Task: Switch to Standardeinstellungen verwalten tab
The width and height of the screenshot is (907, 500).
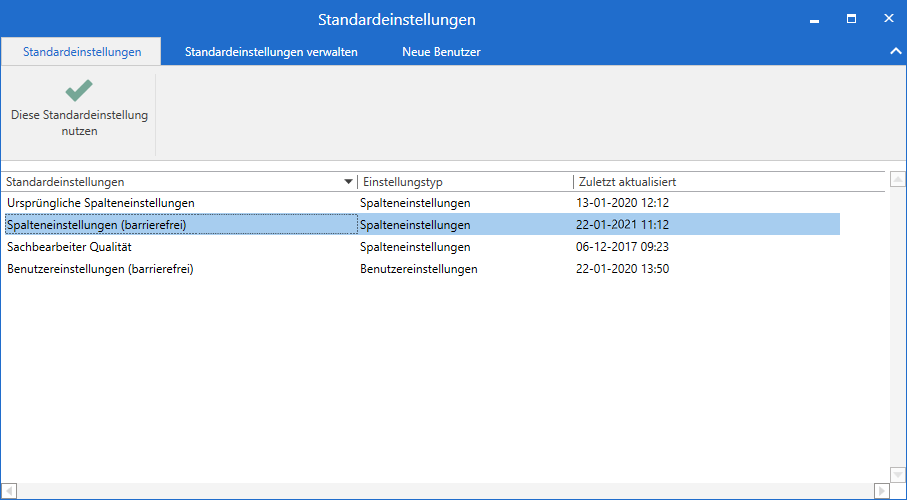Action: (271, 52)
